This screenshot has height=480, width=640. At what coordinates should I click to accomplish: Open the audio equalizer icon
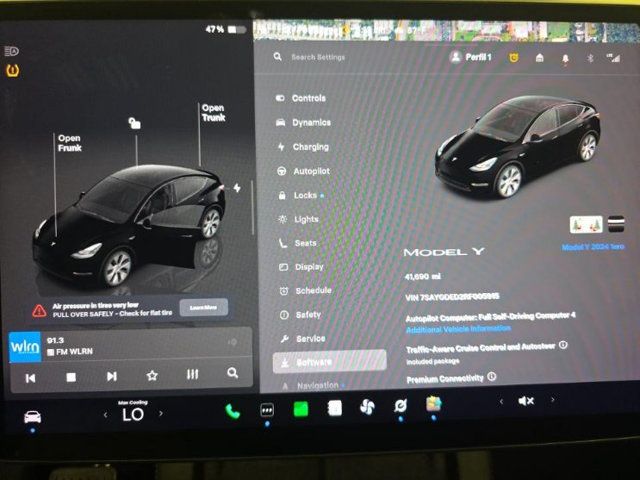tap(192, 374)
